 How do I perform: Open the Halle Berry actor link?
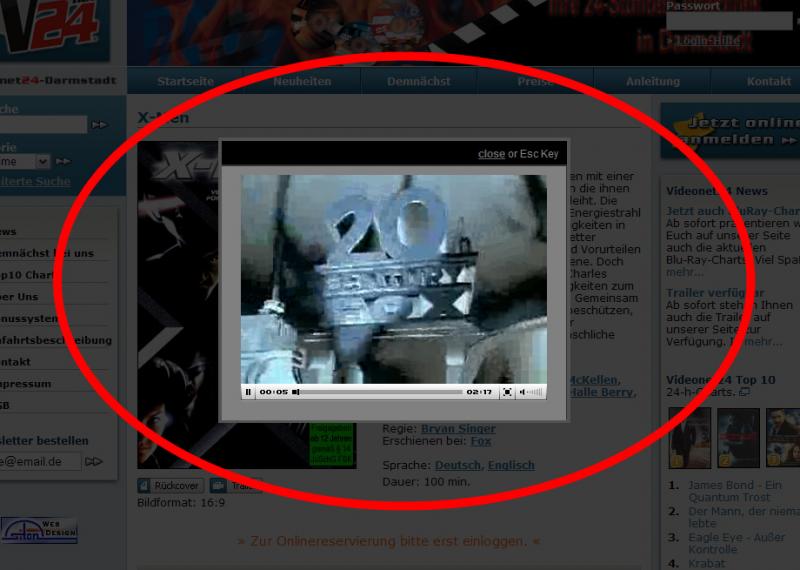click(x=603, y=392)
